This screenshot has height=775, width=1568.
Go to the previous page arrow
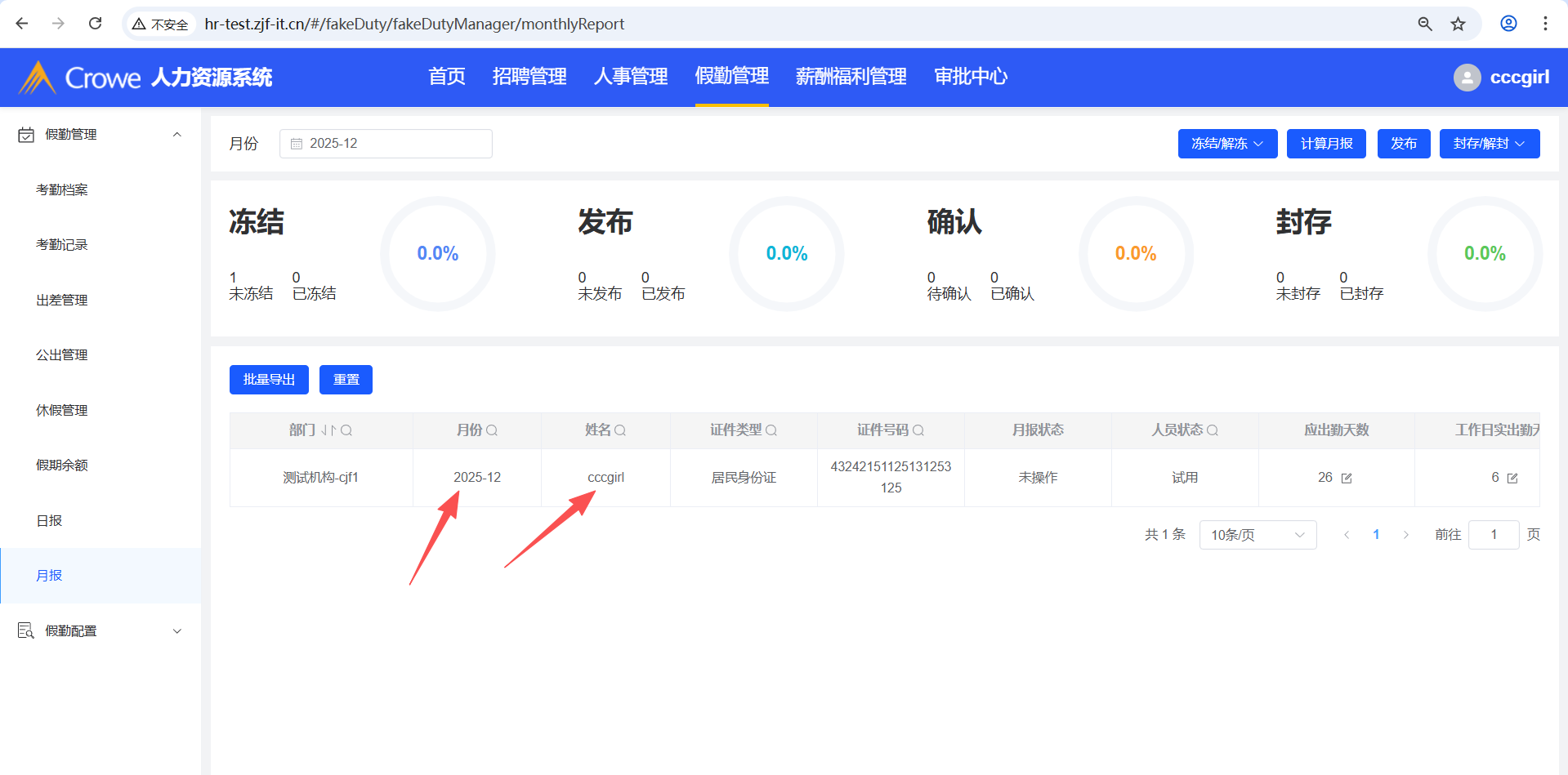click(1347, 535)
